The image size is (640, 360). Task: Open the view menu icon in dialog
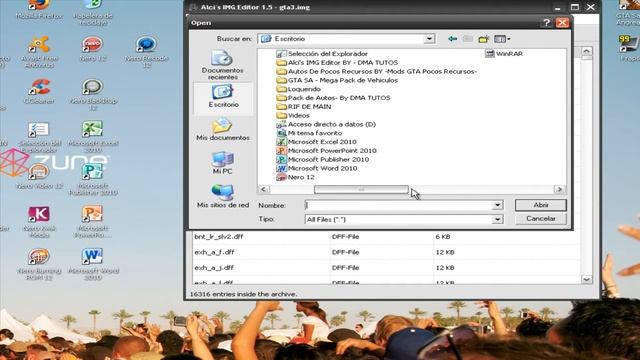tap(502, 39)
